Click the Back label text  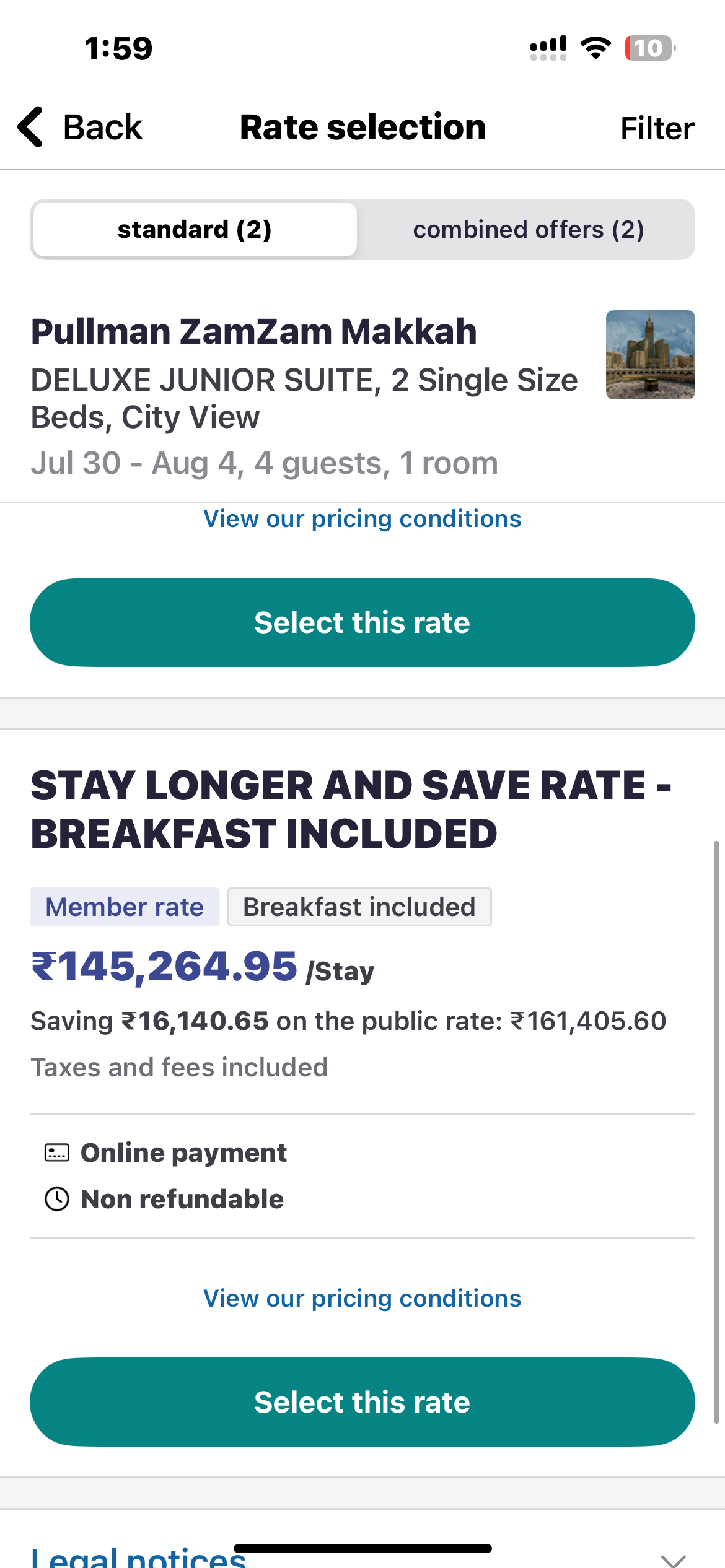pos(103,128)
